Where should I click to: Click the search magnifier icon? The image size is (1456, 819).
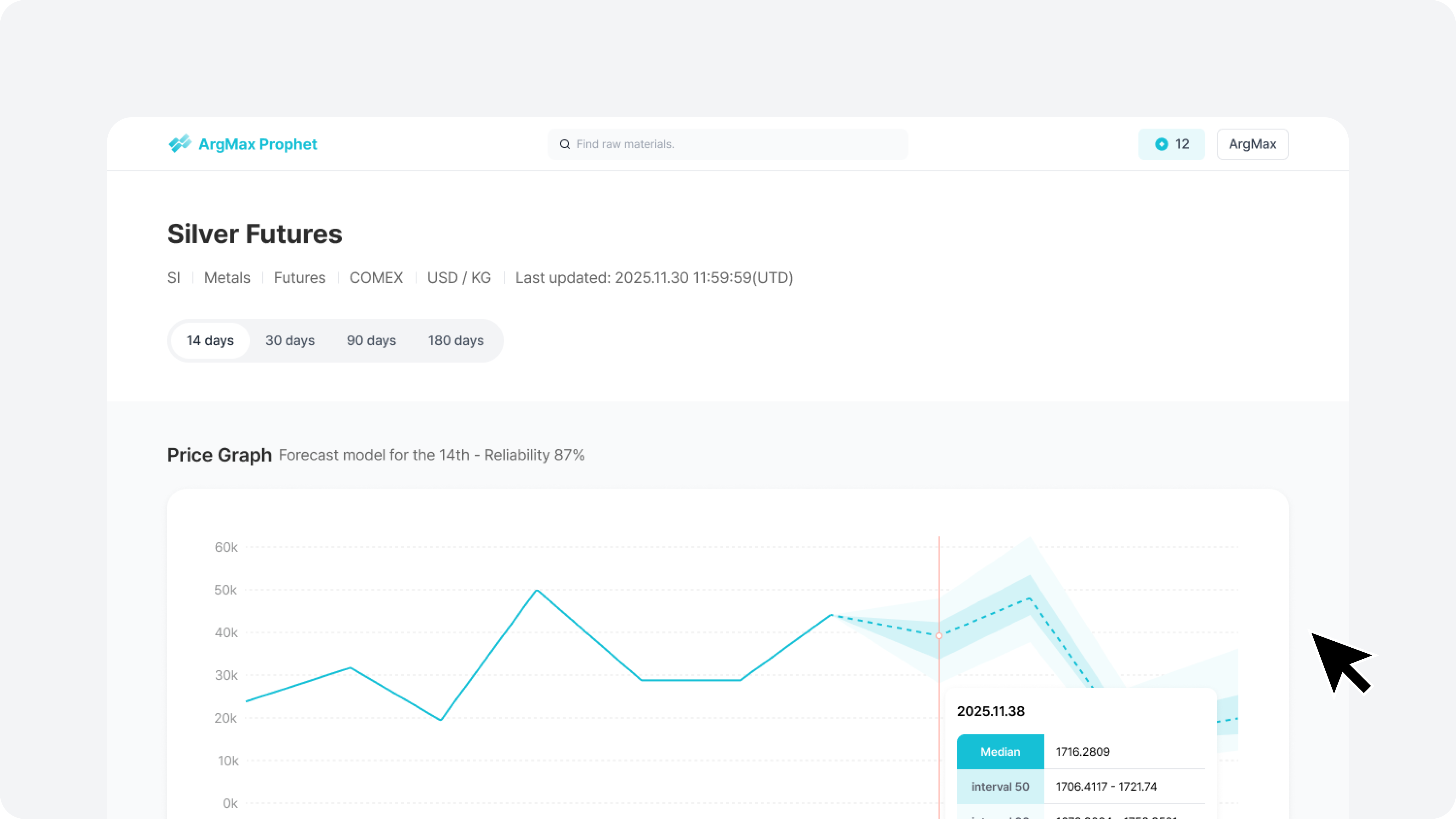(x=565, y=144)
